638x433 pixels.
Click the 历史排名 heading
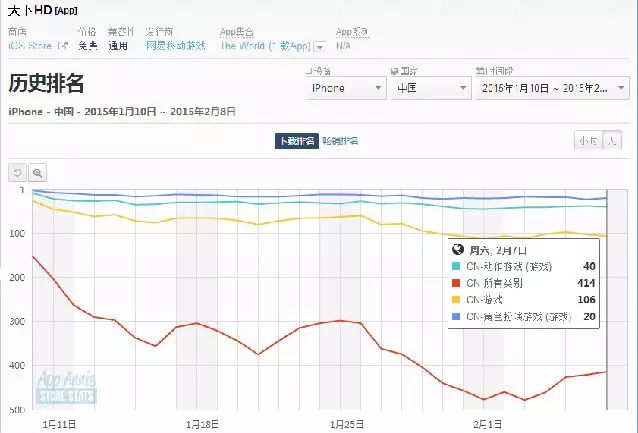point(46,83)
